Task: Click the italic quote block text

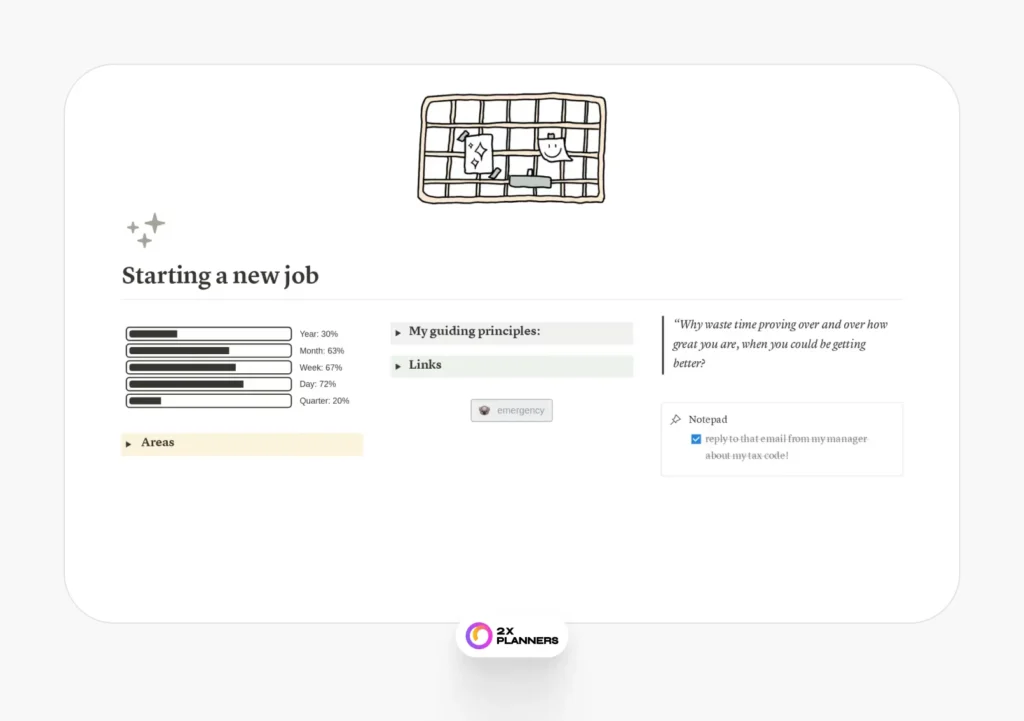Action: tap(780, 344)
